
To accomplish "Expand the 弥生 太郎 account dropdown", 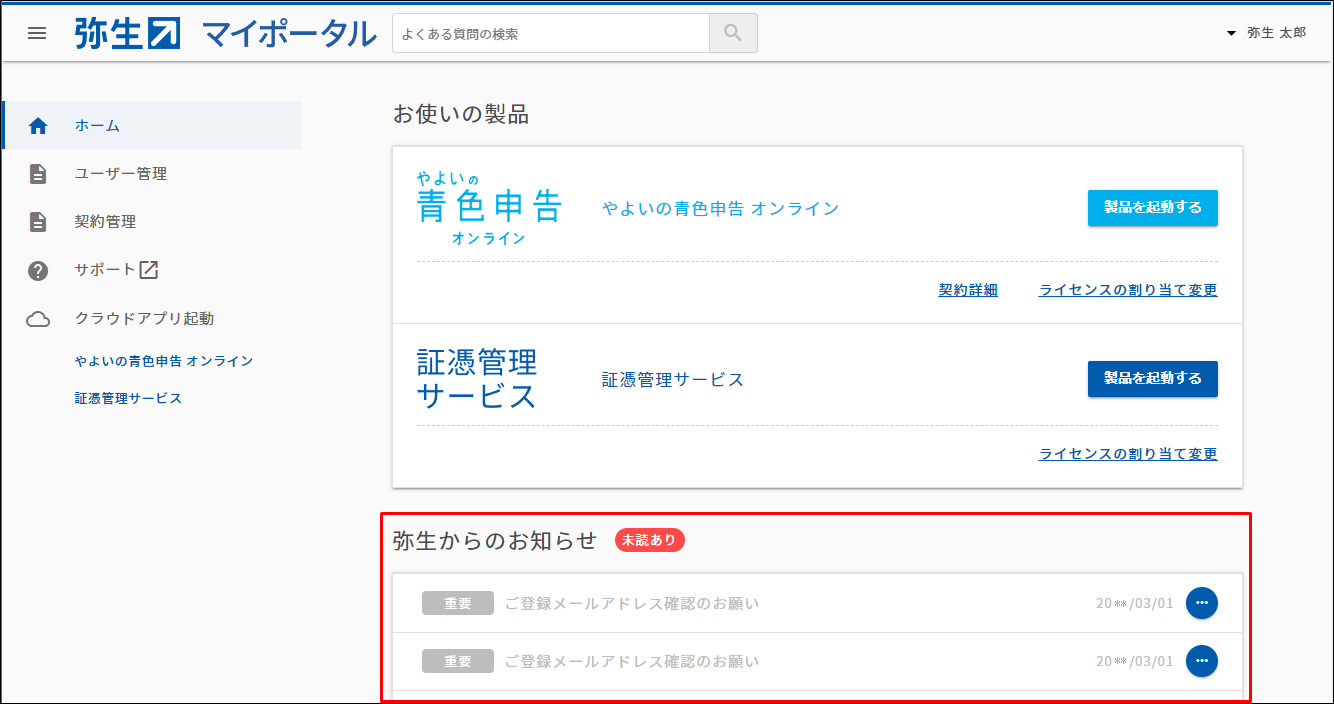I will point(1266,33).
